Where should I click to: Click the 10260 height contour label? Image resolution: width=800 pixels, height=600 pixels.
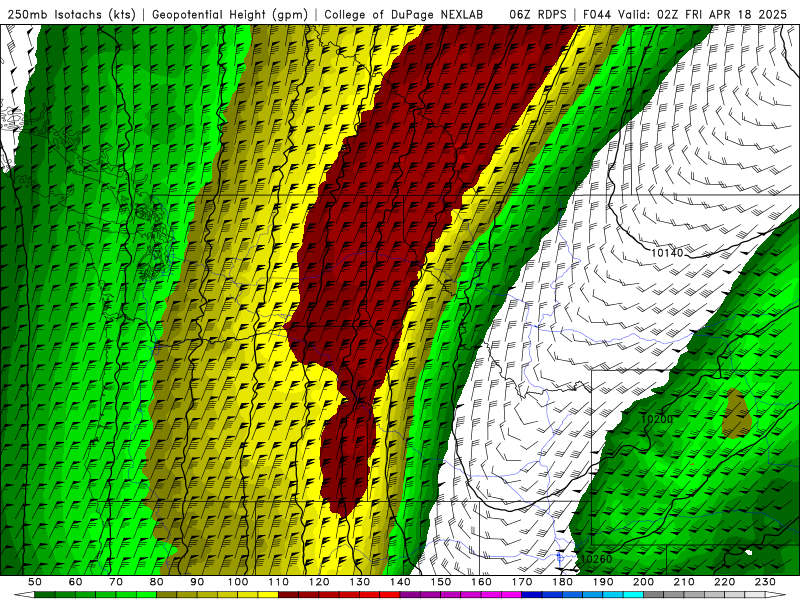[x=596, y=559]
